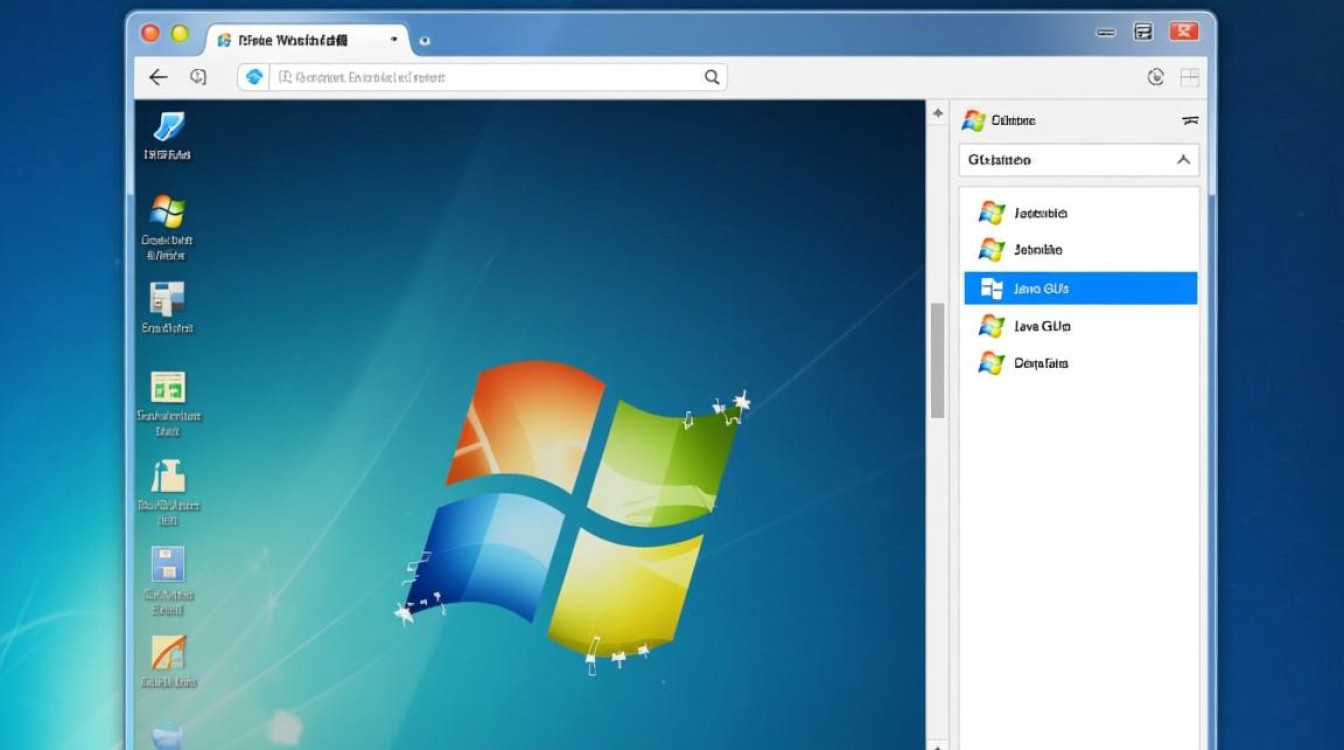Click the small arrow on browser tab
Image resolution: width=1344 pixels, height=750 pixels.
394,39
